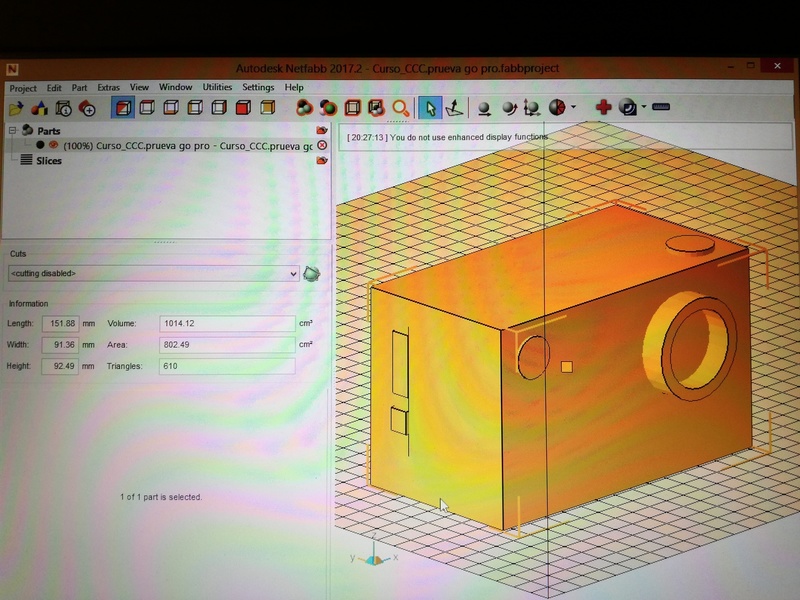Click the three-spheres zoom all parts icon

click(304, 108)
